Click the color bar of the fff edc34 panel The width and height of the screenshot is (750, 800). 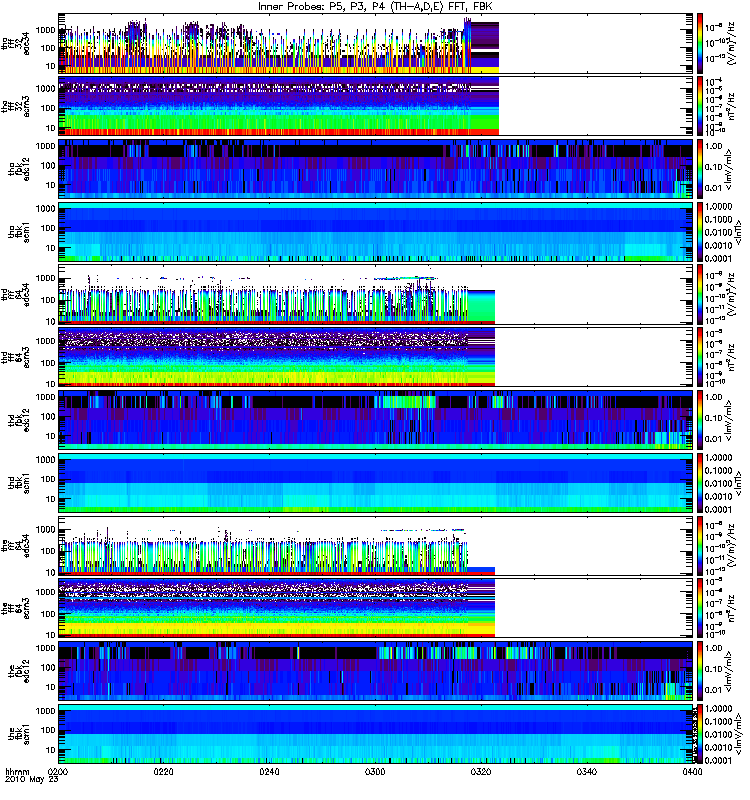700,545
